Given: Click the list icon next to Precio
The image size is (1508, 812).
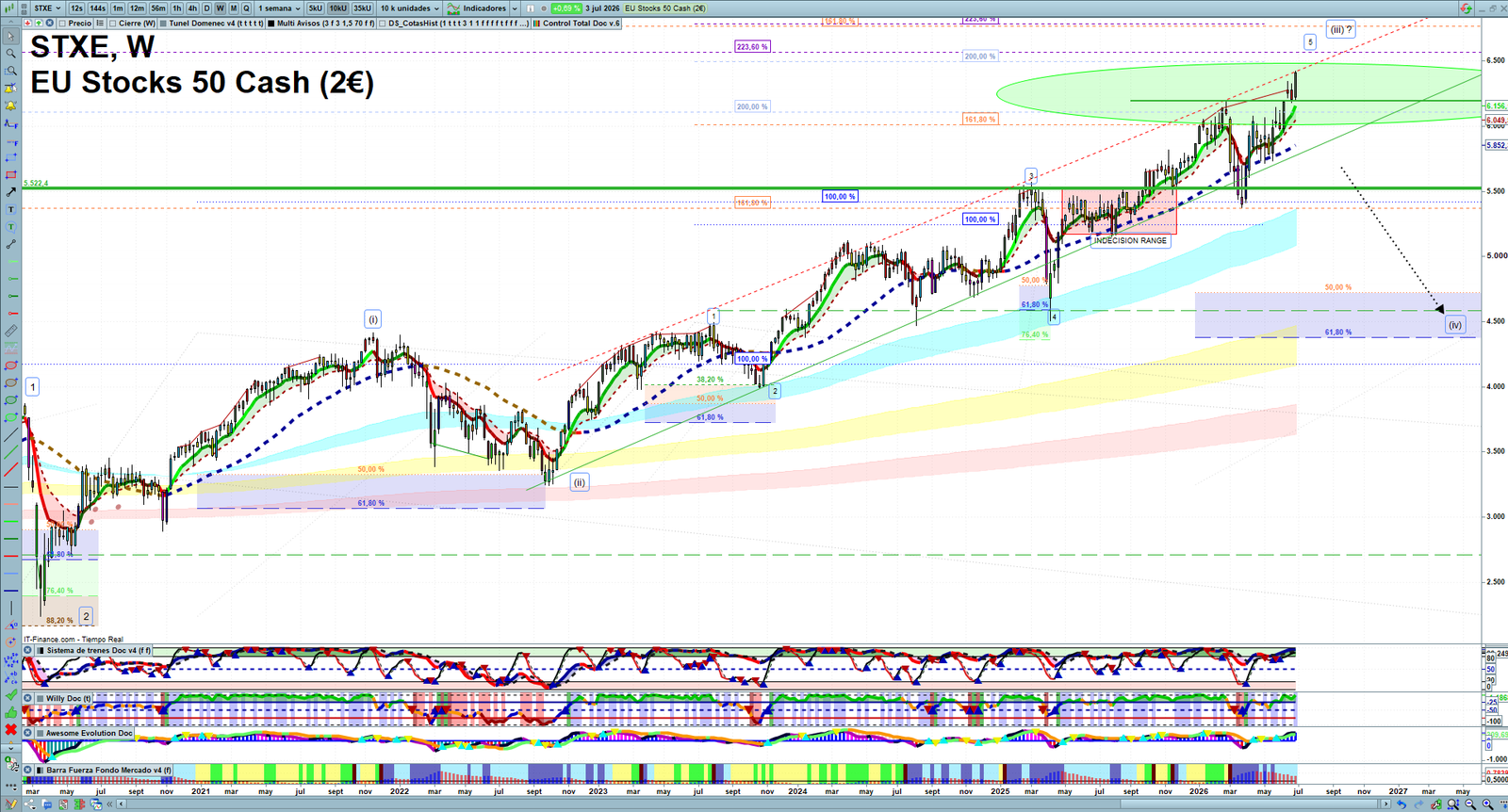Looking at the screenshot, I should click(99, 23).
